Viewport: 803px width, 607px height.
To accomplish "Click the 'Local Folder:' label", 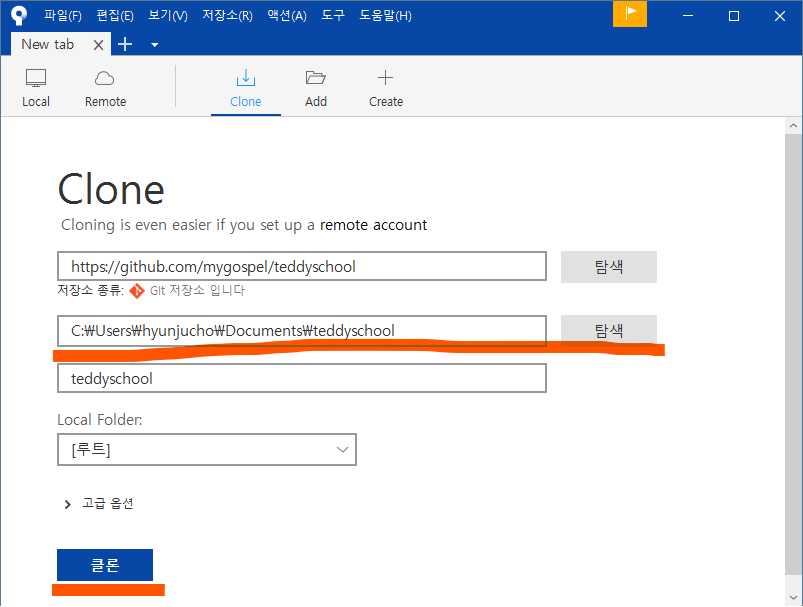I will point(100,420).
